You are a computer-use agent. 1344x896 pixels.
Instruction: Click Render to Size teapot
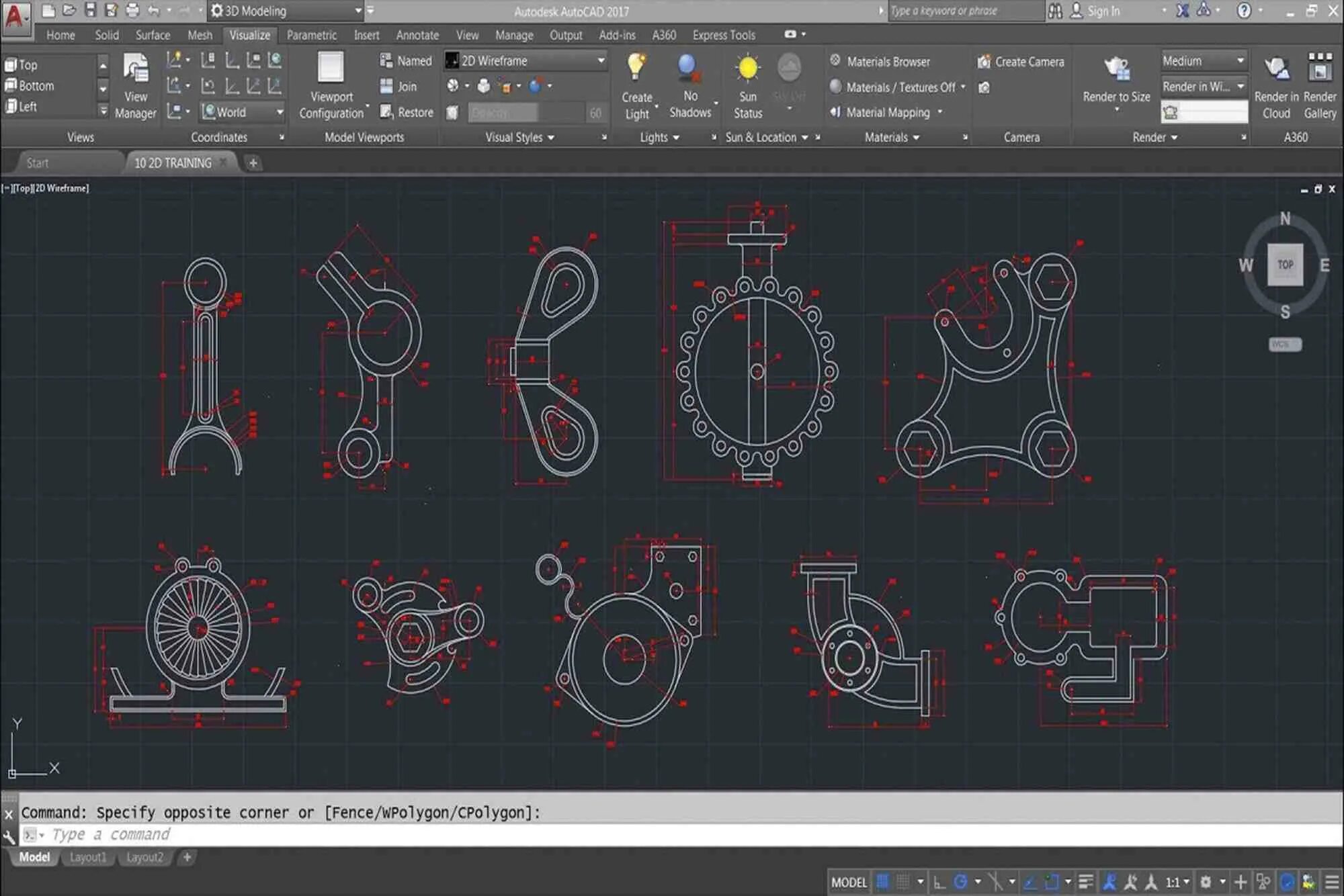click(1116, 69)
